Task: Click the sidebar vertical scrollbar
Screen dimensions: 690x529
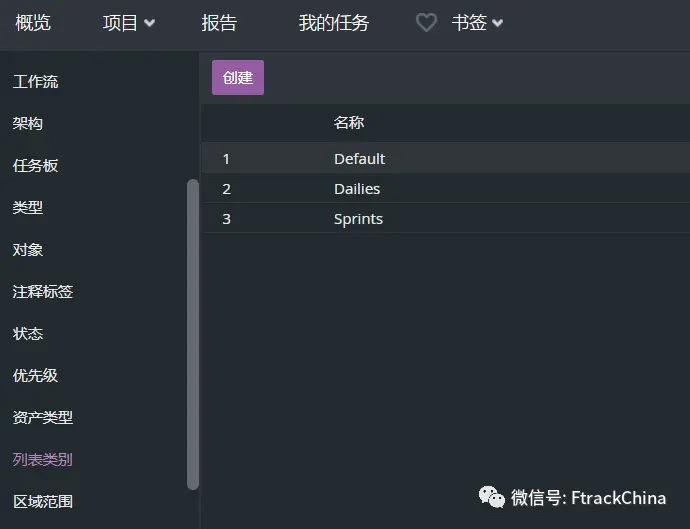Action: [x=193, y=334]
